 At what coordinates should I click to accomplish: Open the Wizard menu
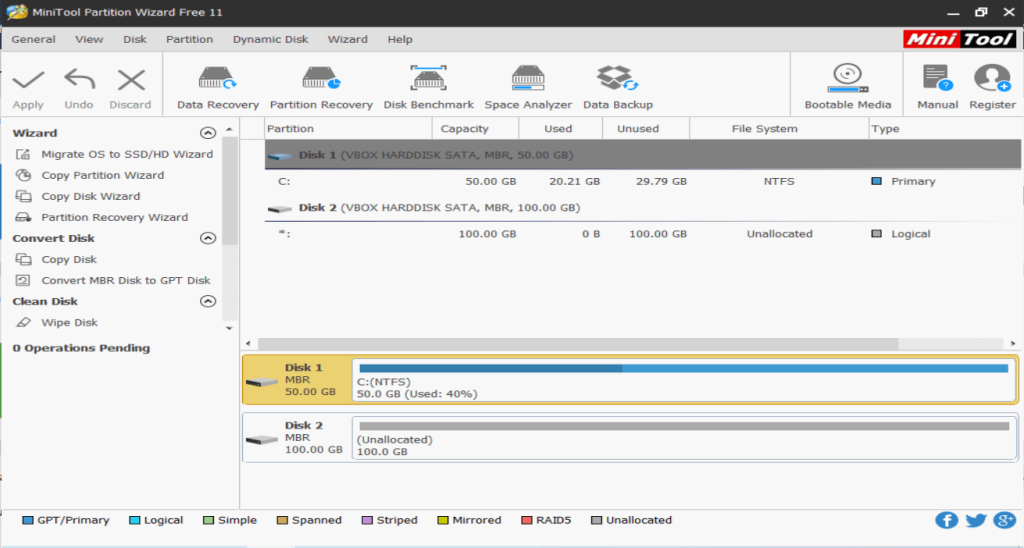click(x=347, y=39)
